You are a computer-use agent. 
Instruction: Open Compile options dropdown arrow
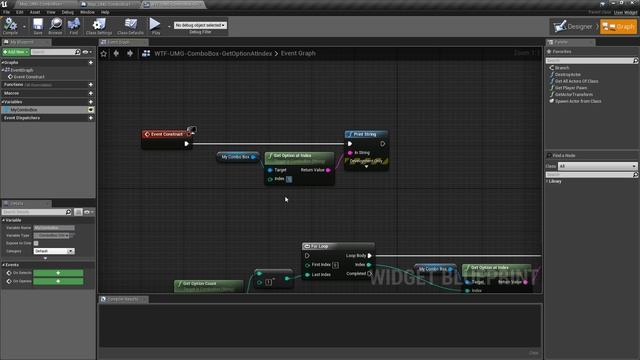point(24,27)
